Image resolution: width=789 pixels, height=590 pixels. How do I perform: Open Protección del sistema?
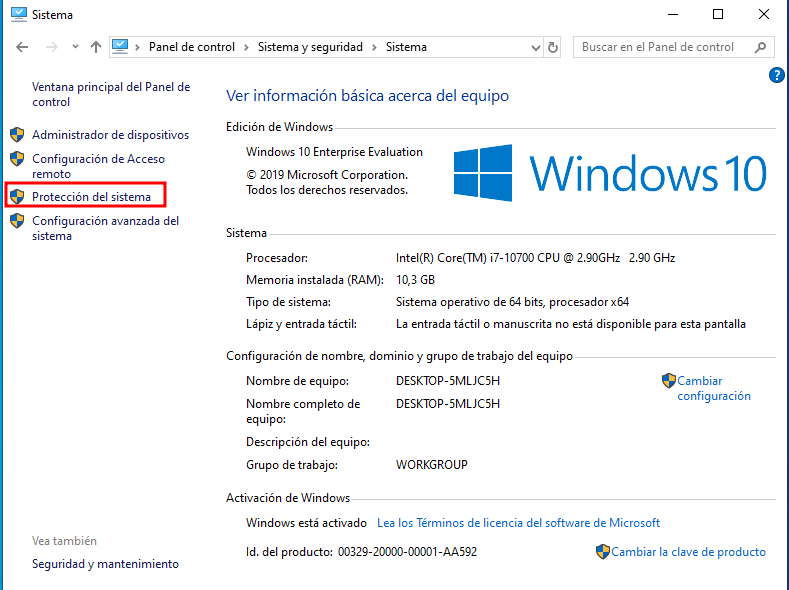tap(91, 197)
